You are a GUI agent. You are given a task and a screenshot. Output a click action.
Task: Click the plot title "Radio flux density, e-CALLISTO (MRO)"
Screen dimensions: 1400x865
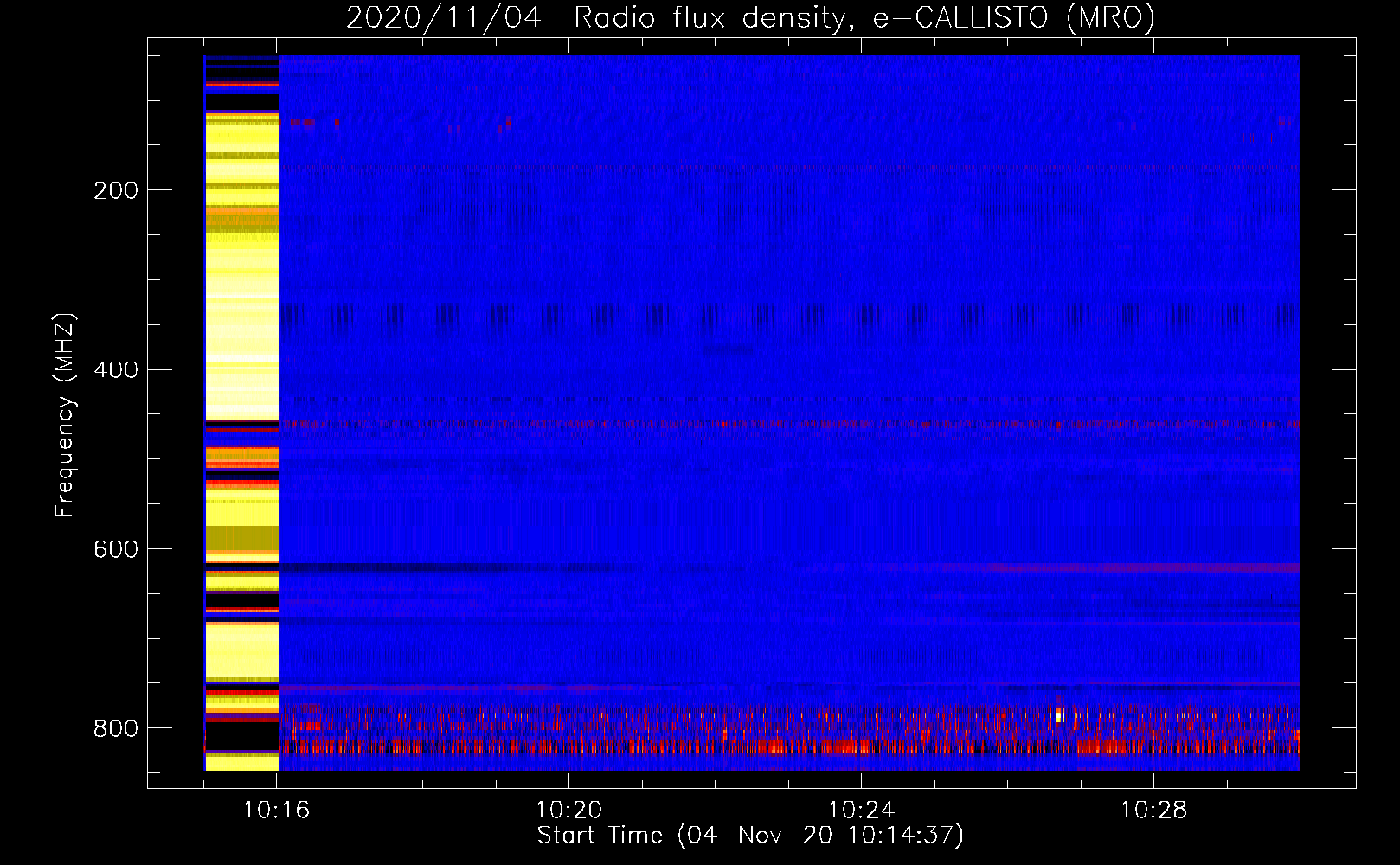click(x=864, y=18)
